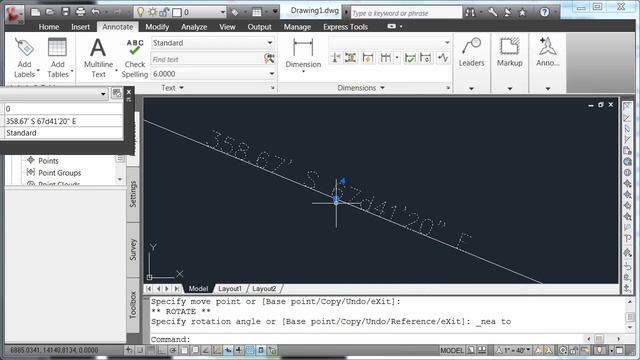Click the Add Labels button
This screenshot has width=640, height=360.
(x=24, y=58)
